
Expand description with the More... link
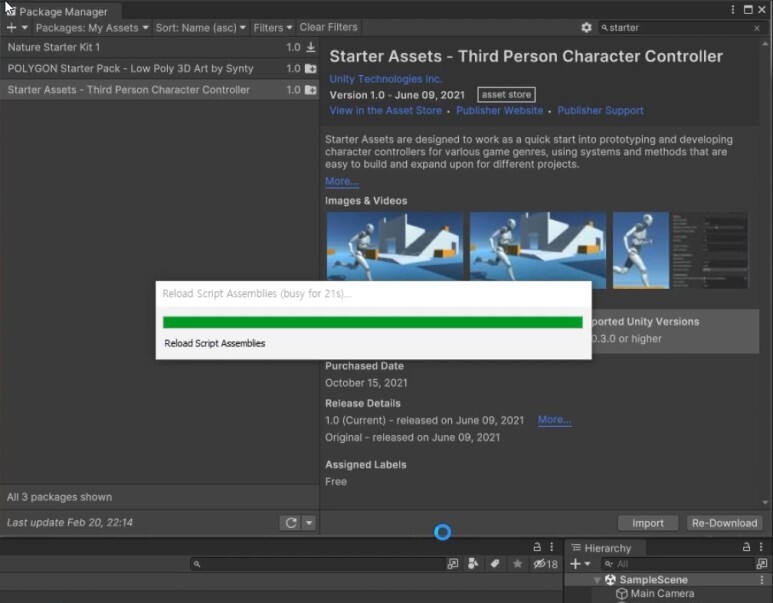(342, 181)
